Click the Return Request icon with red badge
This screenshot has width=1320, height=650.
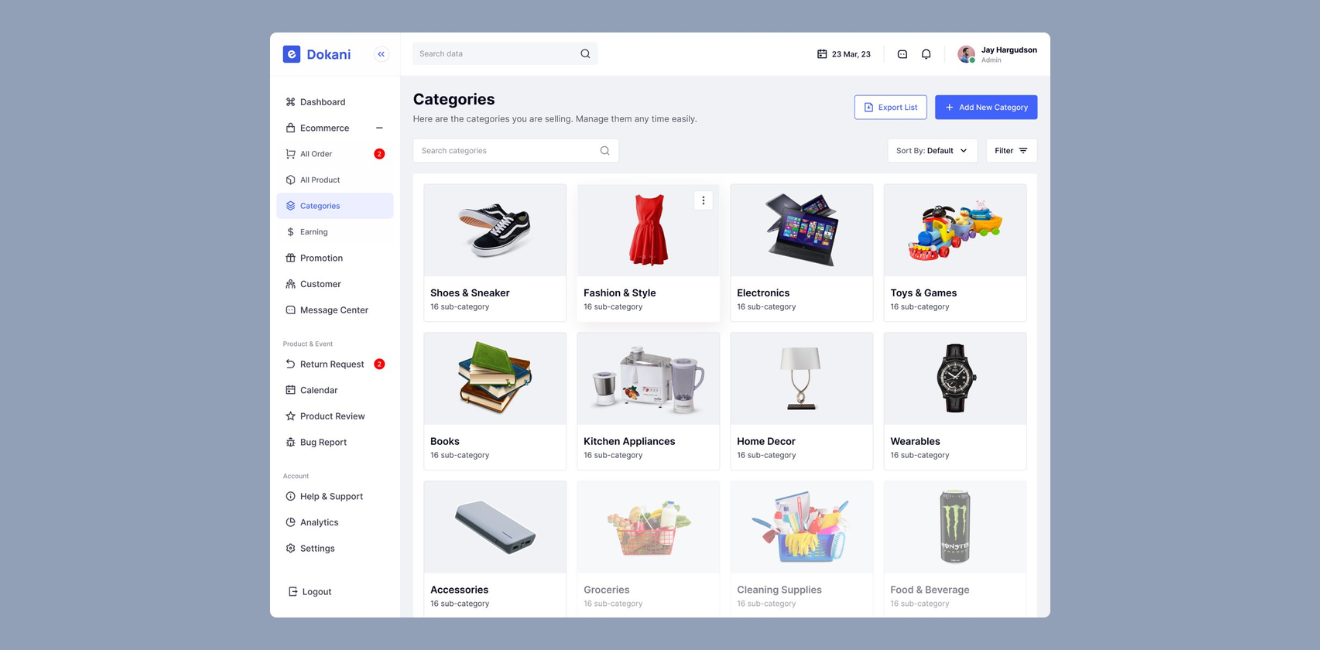(x=289, y=363)
